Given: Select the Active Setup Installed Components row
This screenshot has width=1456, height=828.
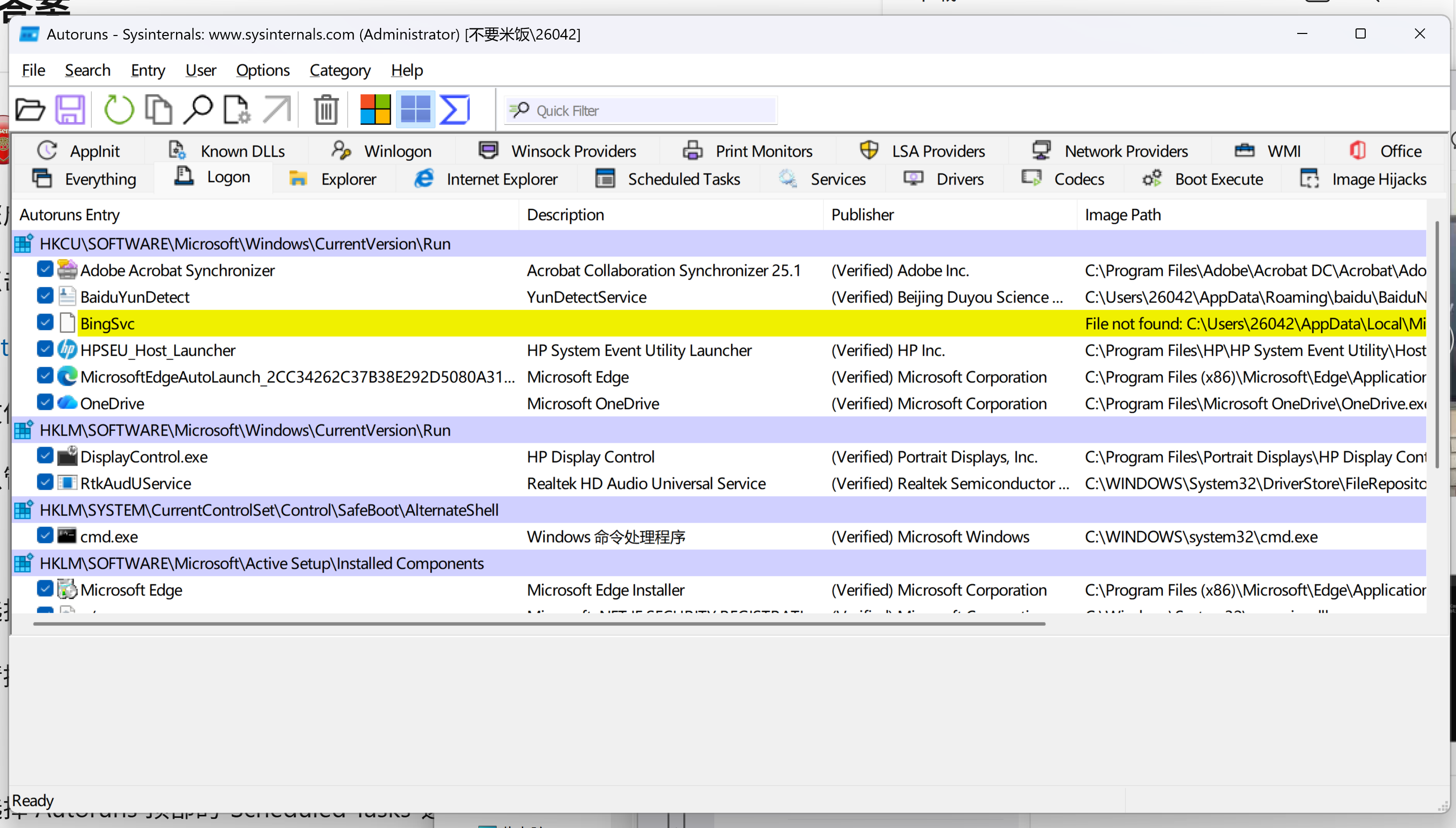Looking at the screenshot, I should pyautogui.click(x=719, y=563).
